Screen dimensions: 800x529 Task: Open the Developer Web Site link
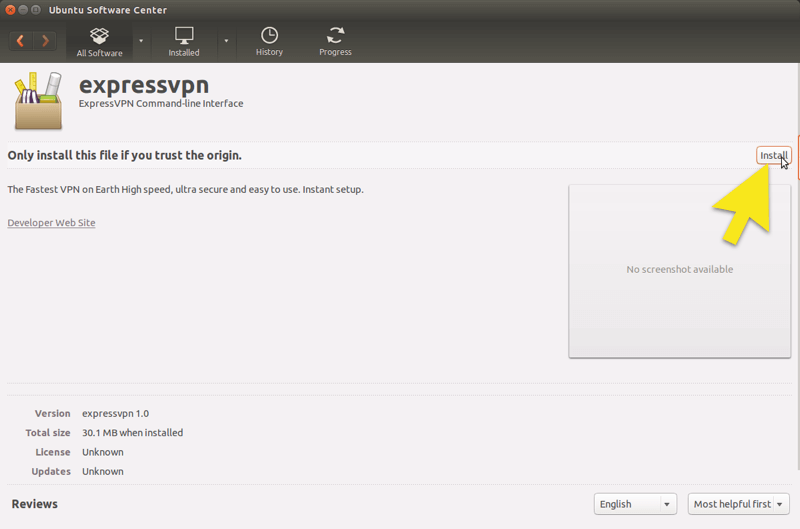click(x=51, y=223)
